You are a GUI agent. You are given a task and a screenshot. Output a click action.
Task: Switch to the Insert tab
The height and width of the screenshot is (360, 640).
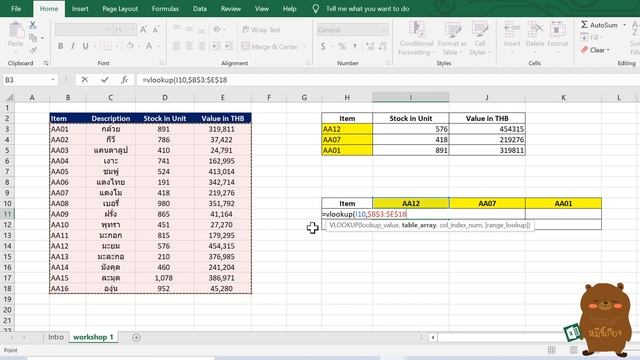pos(80,9)
